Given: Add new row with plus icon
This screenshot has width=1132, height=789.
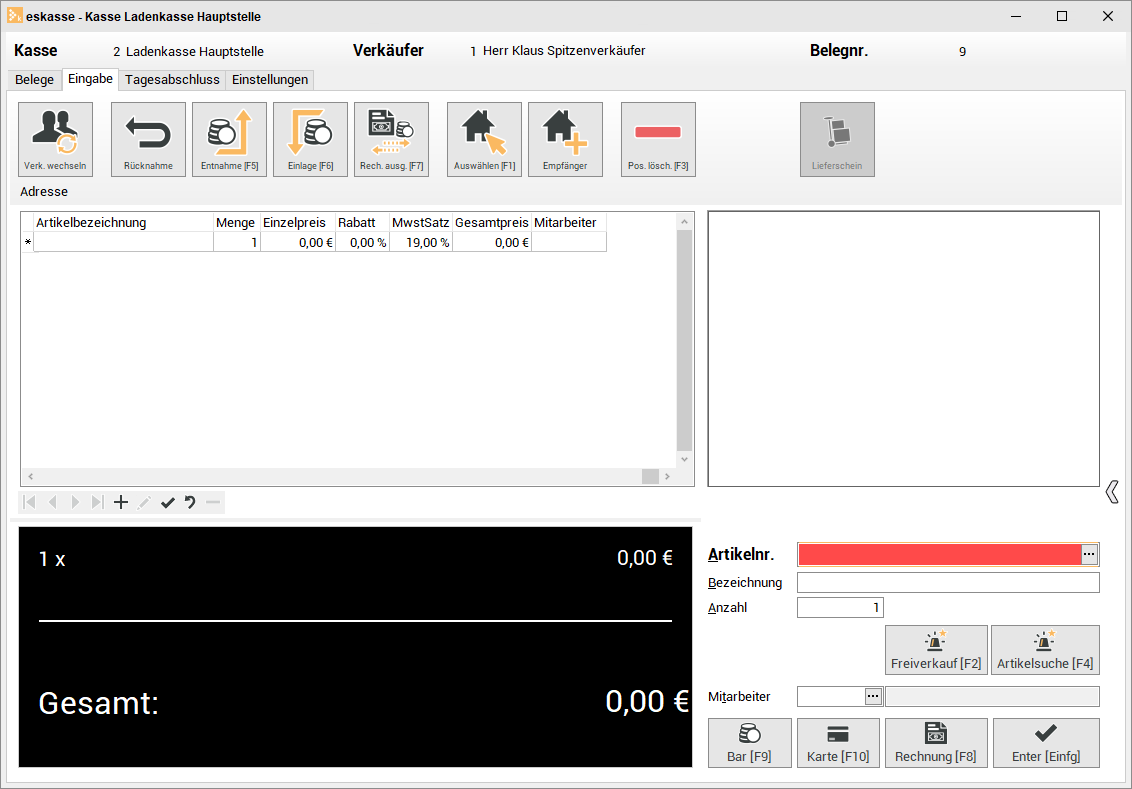Looking at the screenshot, I should tap(121, 502).
